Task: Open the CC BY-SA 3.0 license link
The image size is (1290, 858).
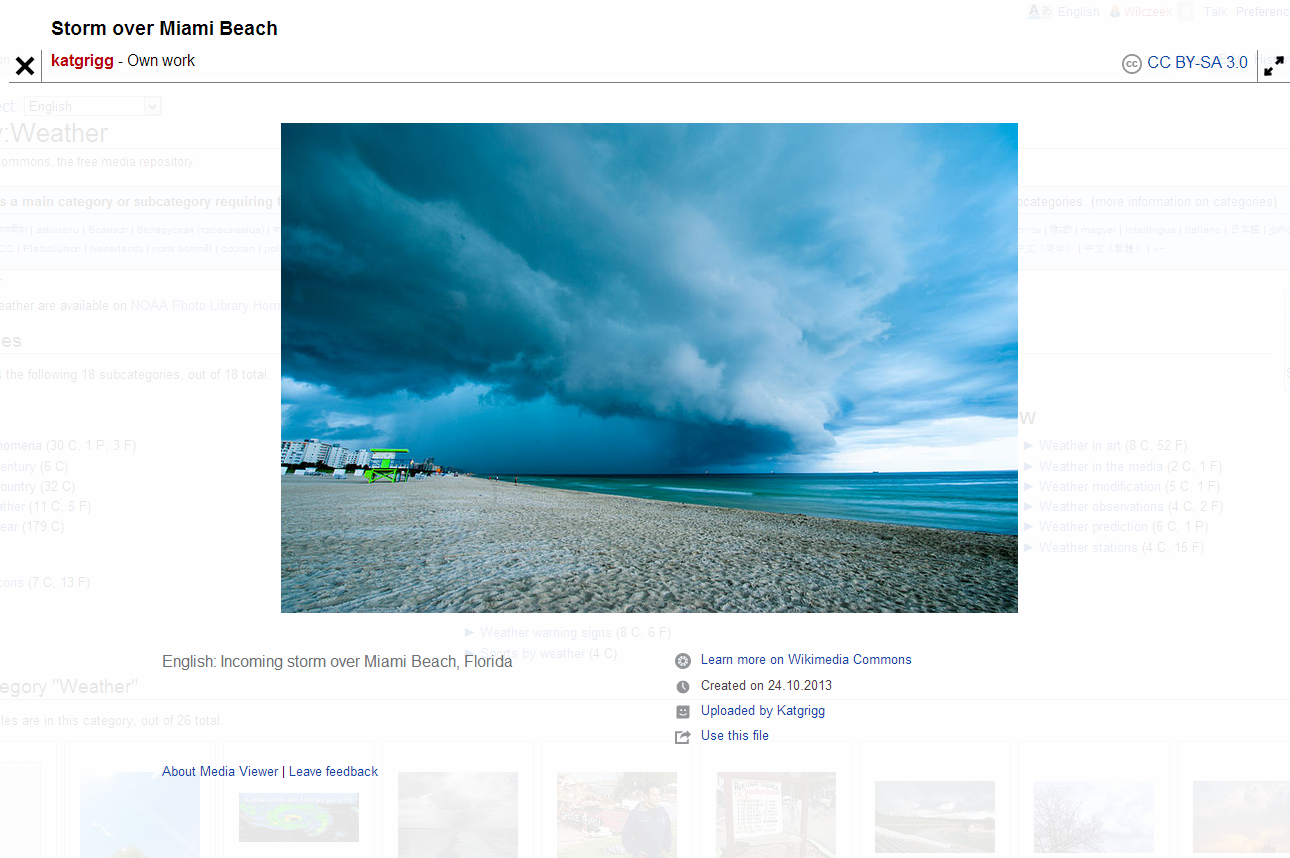Action: (1197, 63)
